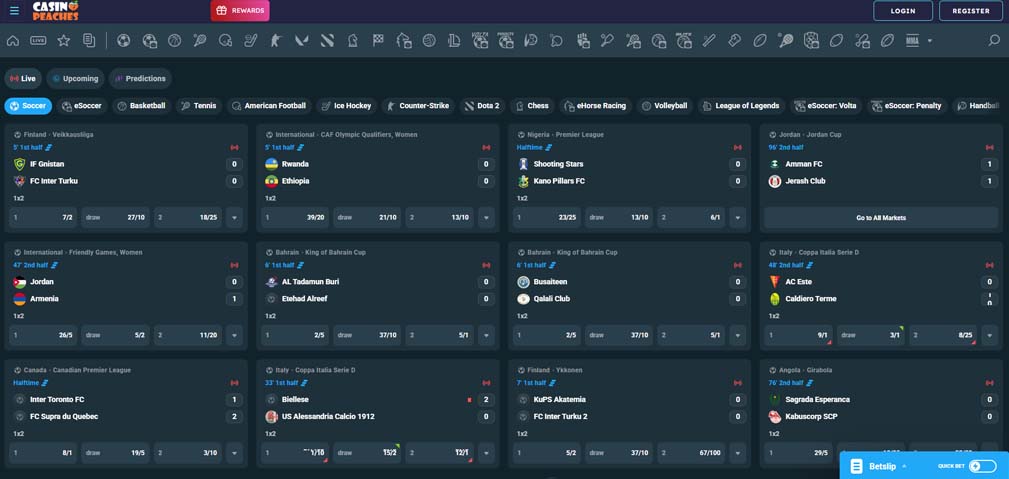The width and height of the screenshot is (1009, 479).
Task: Click the Sagrada Esperanca team name
Action: coord(817,400)
